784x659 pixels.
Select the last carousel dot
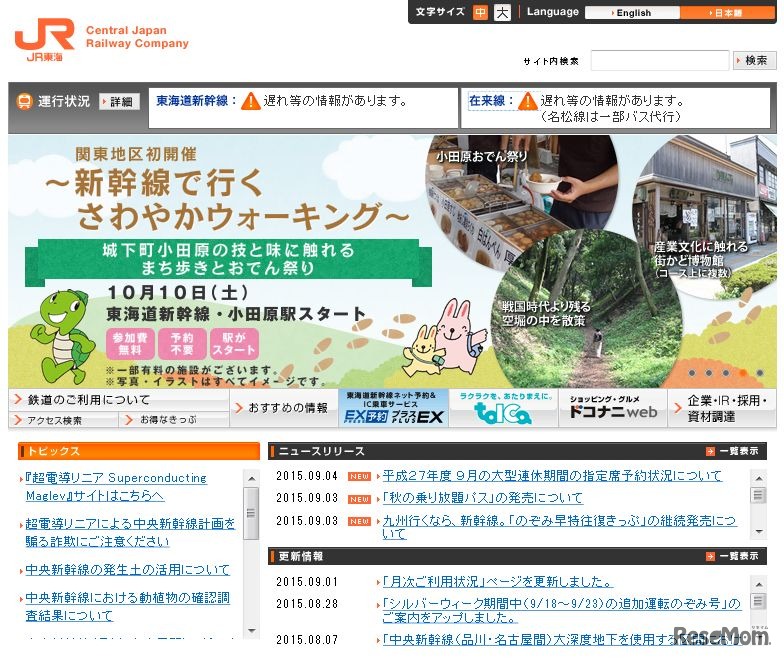pos(760,373)
